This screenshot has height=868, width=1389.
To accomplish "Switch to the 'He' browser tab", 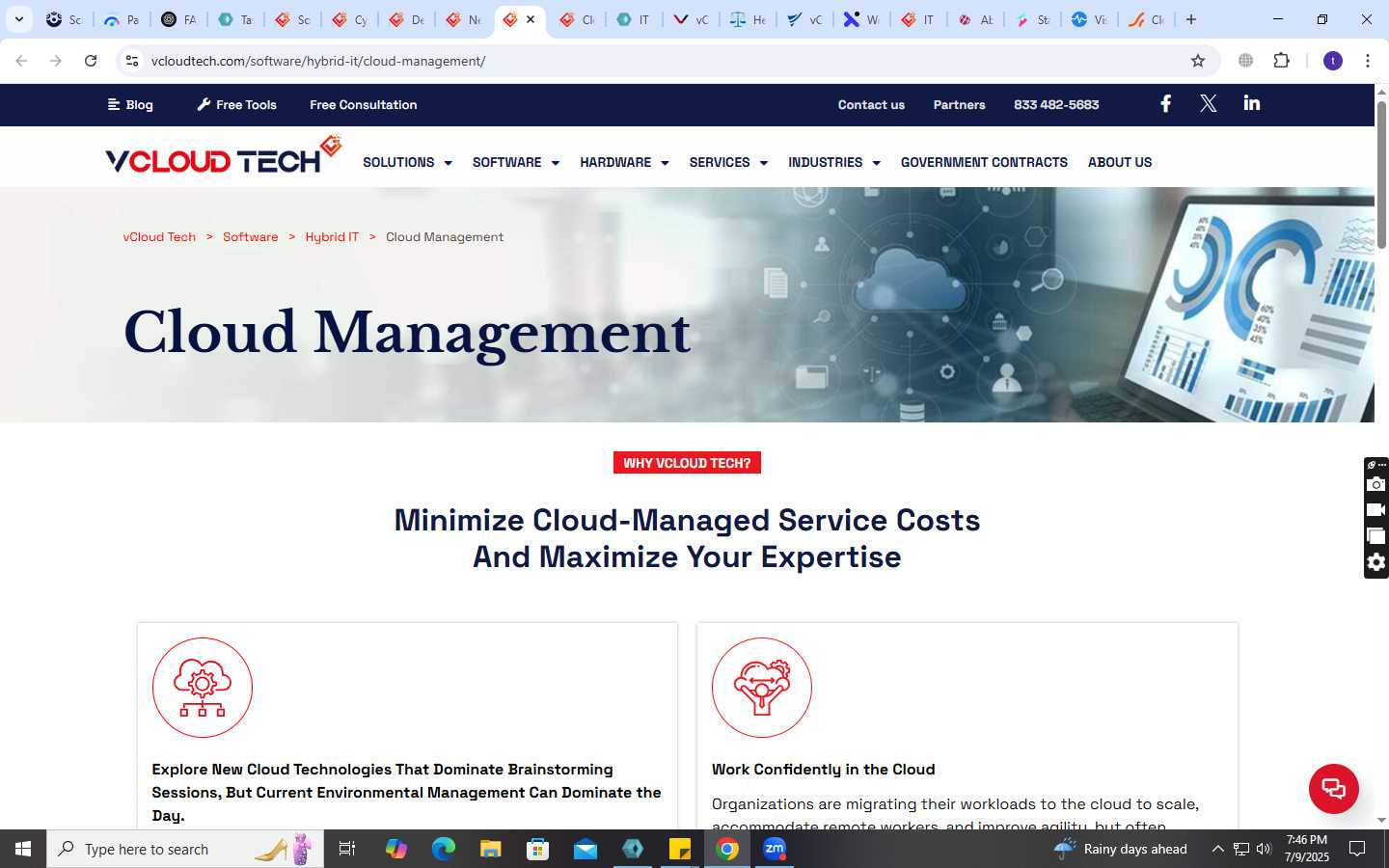I will click(x=748, y=19).
